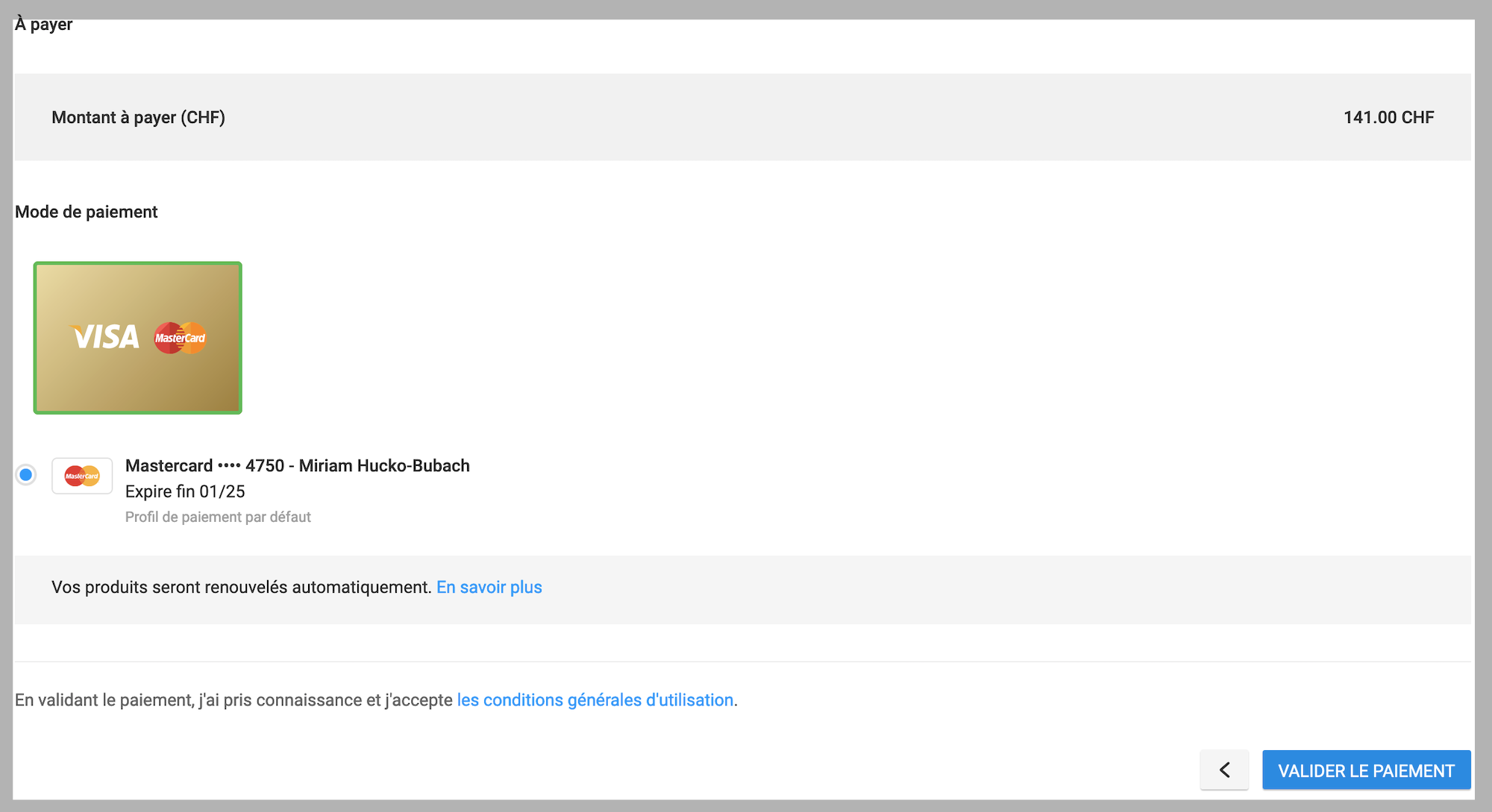Click the VISA logo on gold card
Screen dimensions: 1492x812
pos(105,337)
